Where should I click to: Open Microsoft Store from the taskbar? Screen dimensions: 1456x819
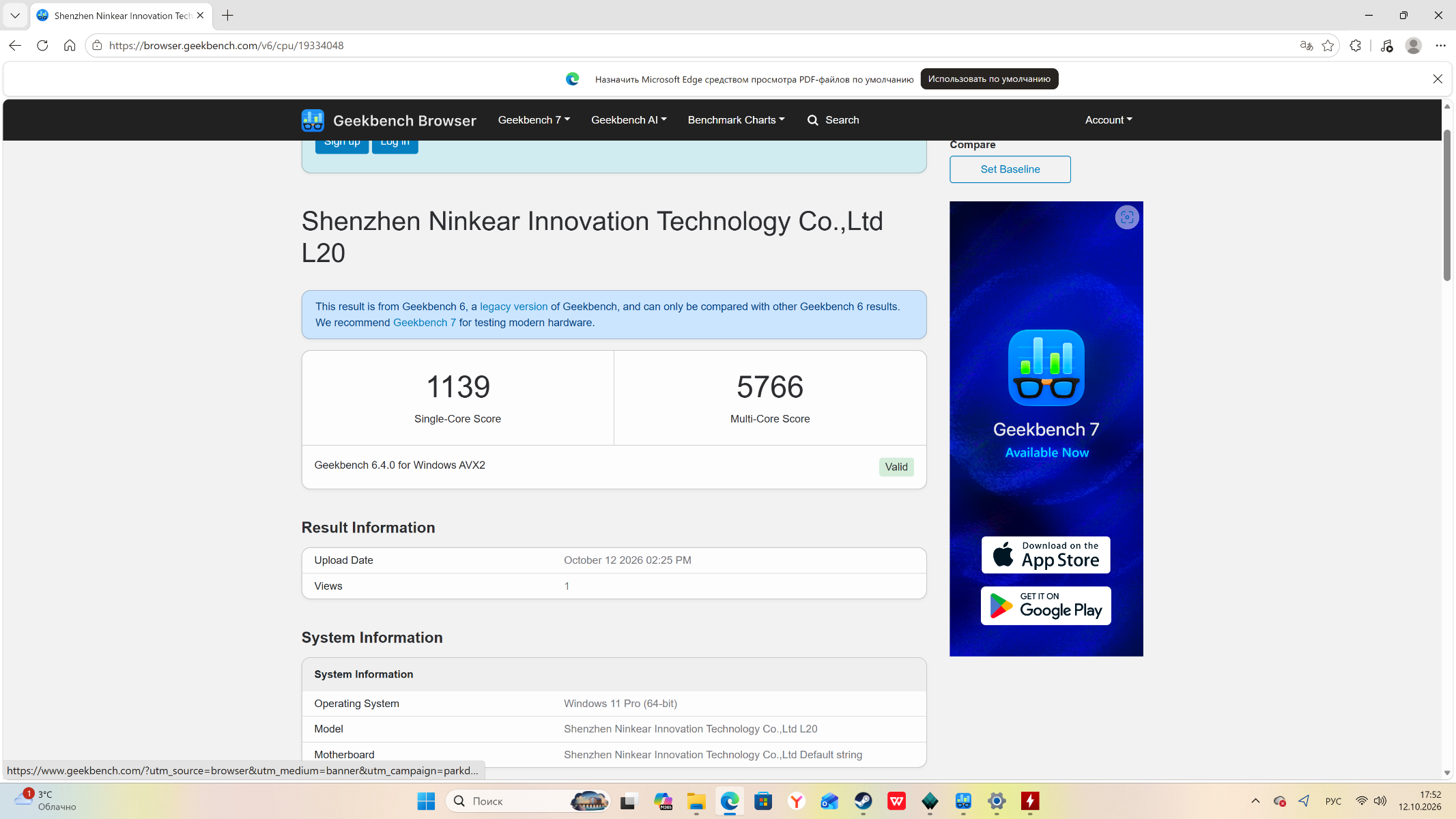coord(763,801)
